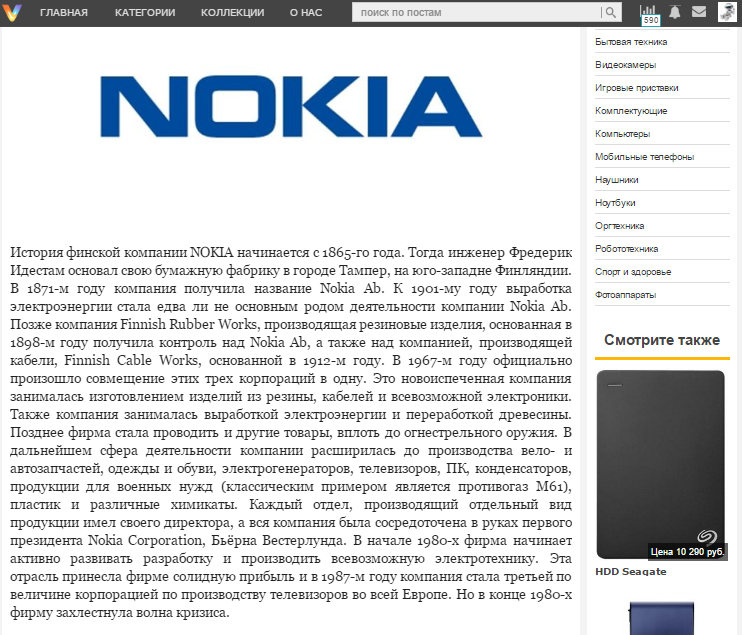Open the Робототехника category
This screenshot has width=742, height=635.
tap(627, 249)
